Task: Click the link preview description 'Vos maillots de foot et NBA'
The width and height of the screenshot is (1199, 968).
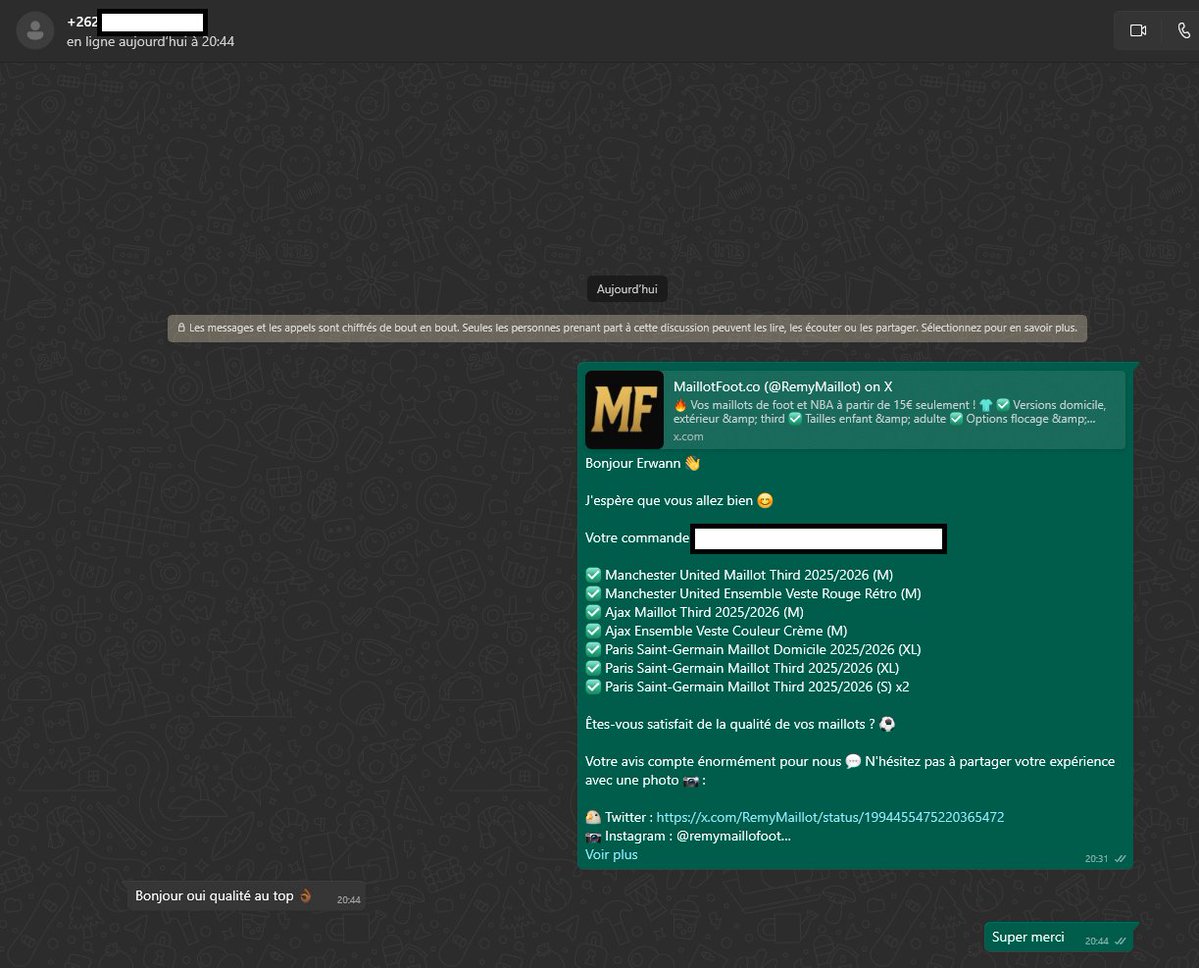Action: [889, 412]
